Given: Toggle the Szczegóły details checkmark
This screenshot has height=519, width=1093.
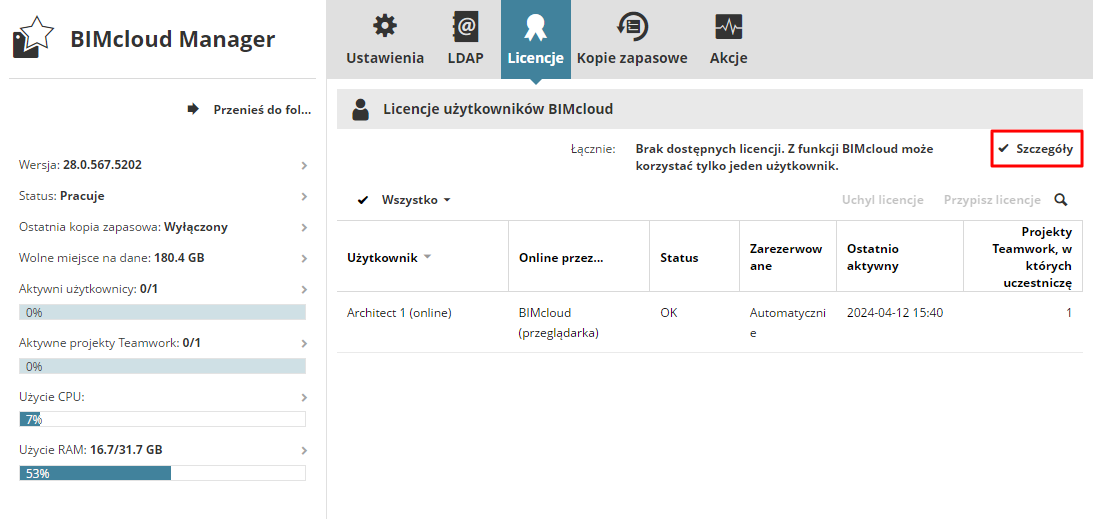Looking at the screenshot, I should pyautogui.click(x=1003, y=148).
